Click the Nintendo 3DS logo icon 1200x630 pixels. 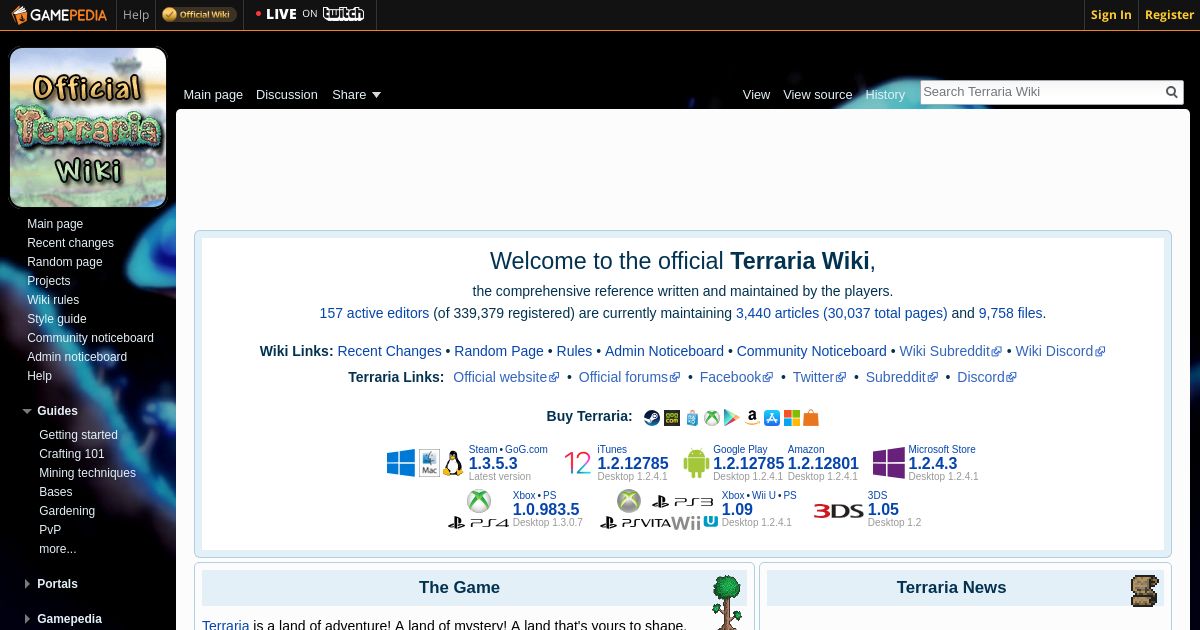pos(838,511)
